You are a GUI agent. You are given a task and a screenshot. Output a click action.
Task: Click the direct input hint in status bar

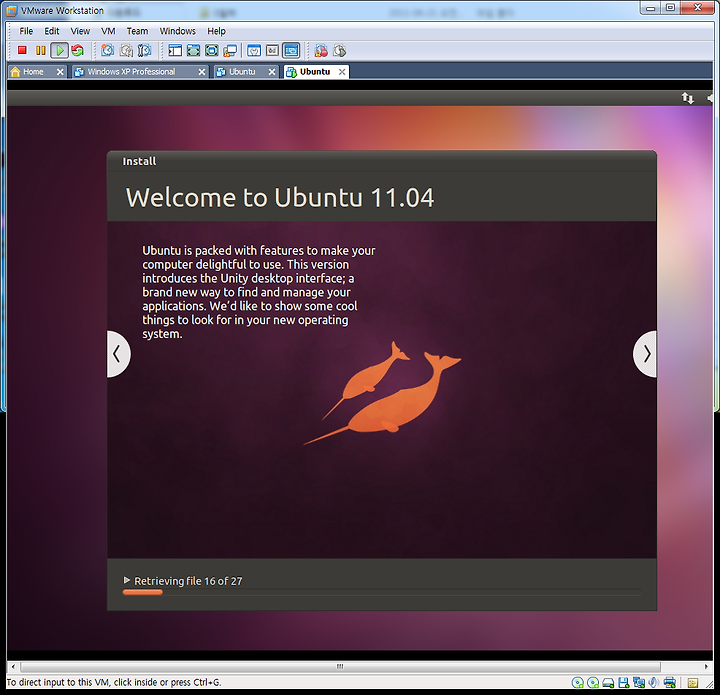coord(114,682)
